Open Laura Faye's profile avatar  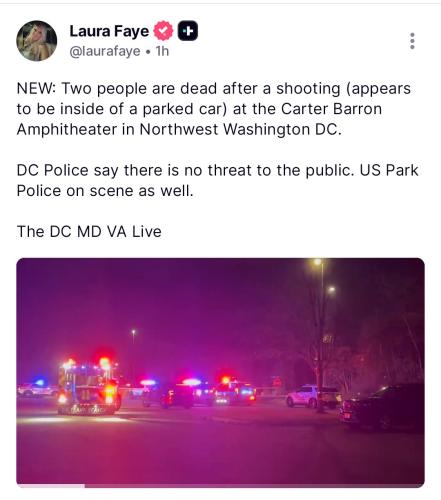point(37,41)
